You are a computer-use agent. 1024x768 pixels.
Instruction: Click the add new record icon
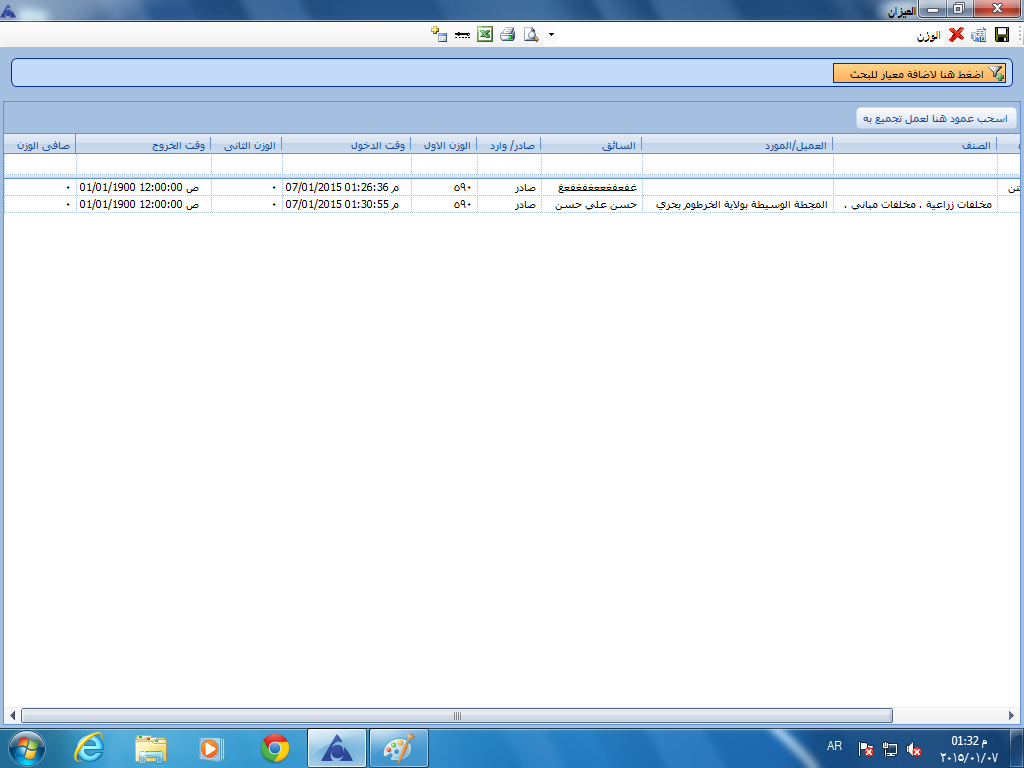click(437, 34)
